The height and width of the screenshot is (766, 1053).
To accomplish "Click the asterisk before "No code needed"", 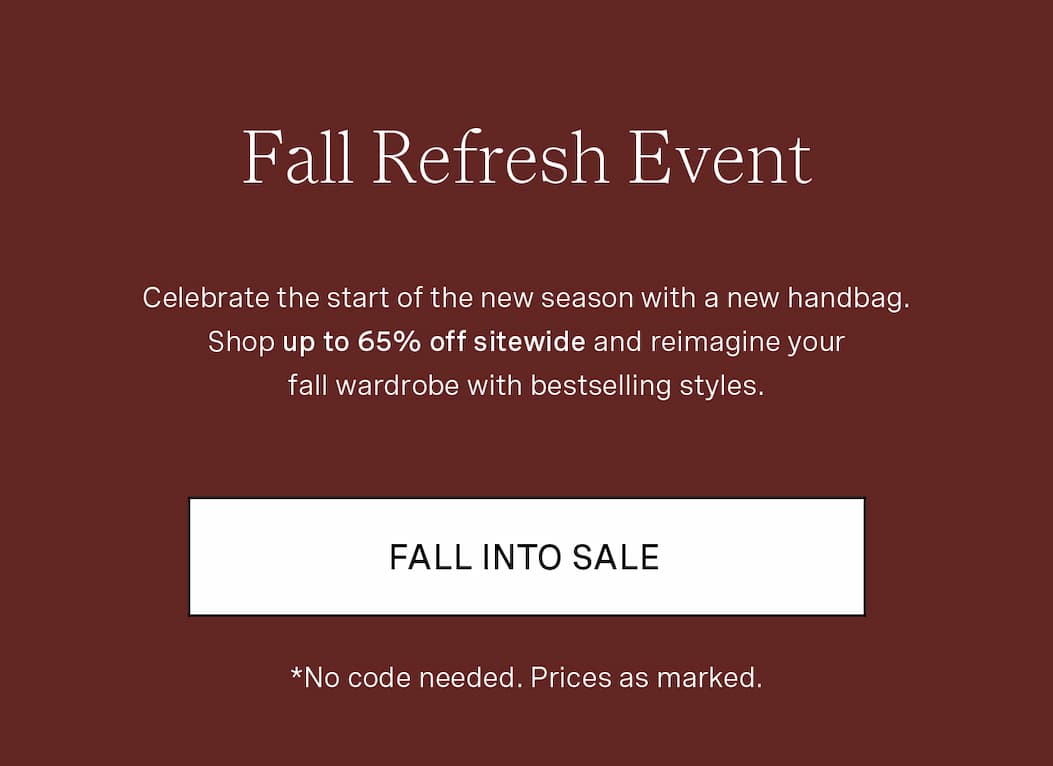I will pos(296,674).
